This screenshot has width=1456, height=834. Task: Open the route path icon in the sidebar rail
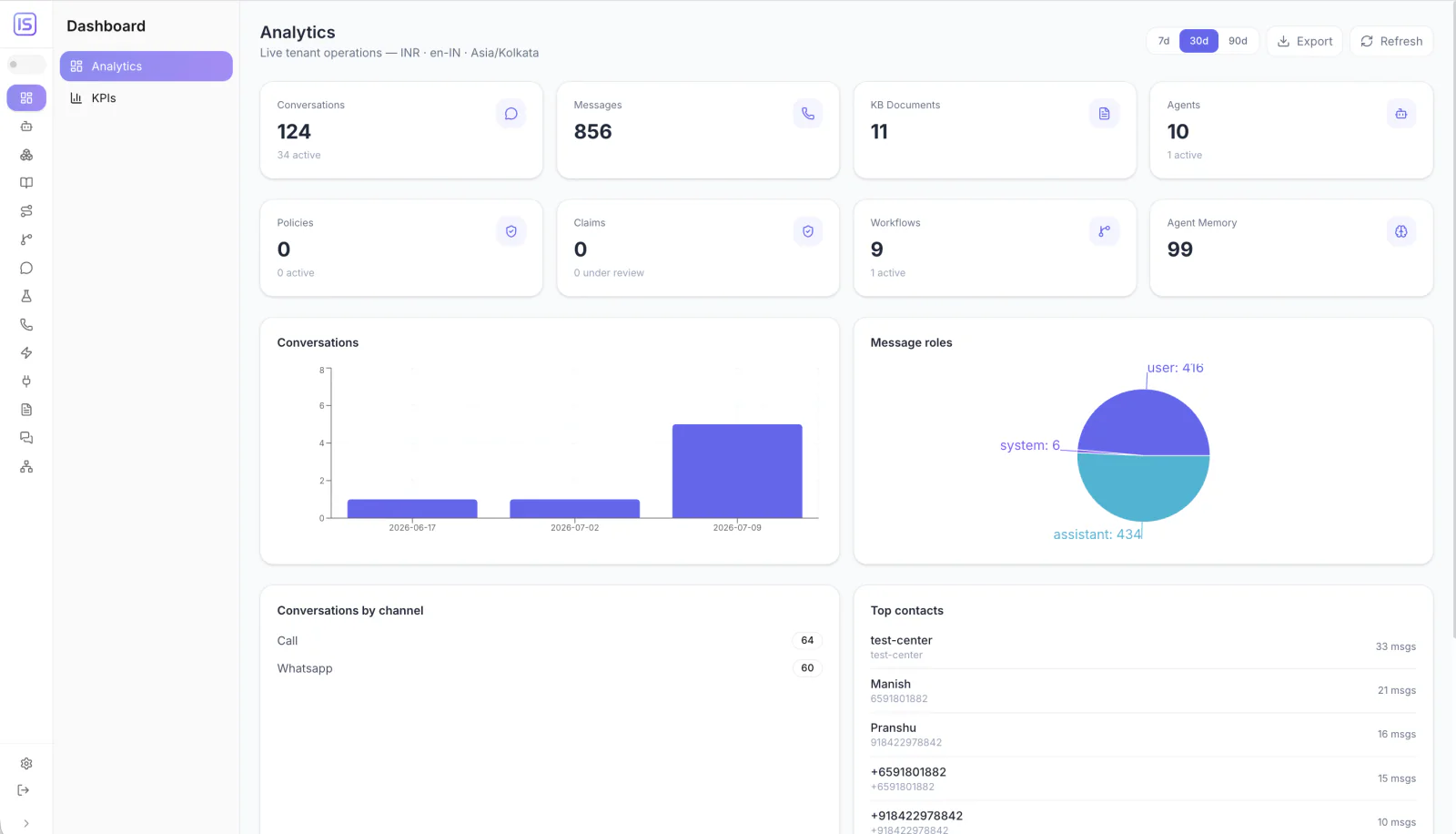(x=26, y=211)
